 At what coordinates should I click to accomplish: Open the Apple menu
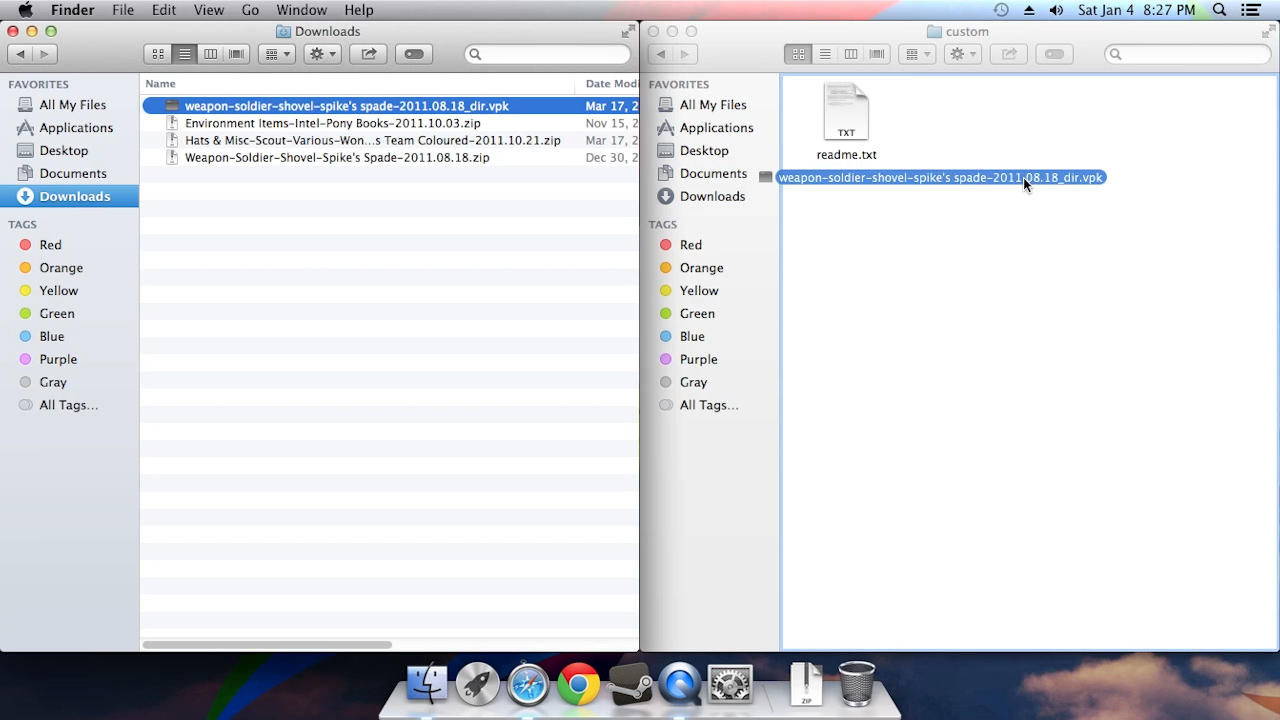(25, 10)
